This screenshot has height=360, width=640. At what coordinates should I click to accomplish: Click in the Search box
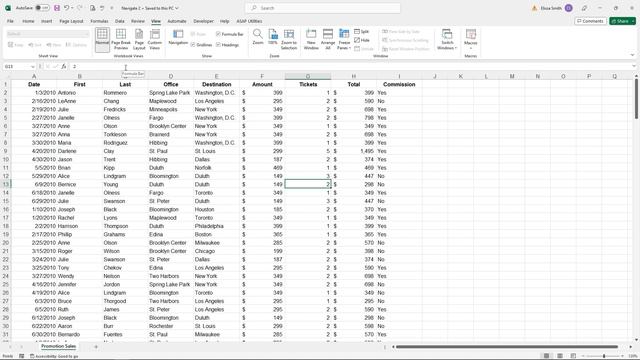click(322, 8)
